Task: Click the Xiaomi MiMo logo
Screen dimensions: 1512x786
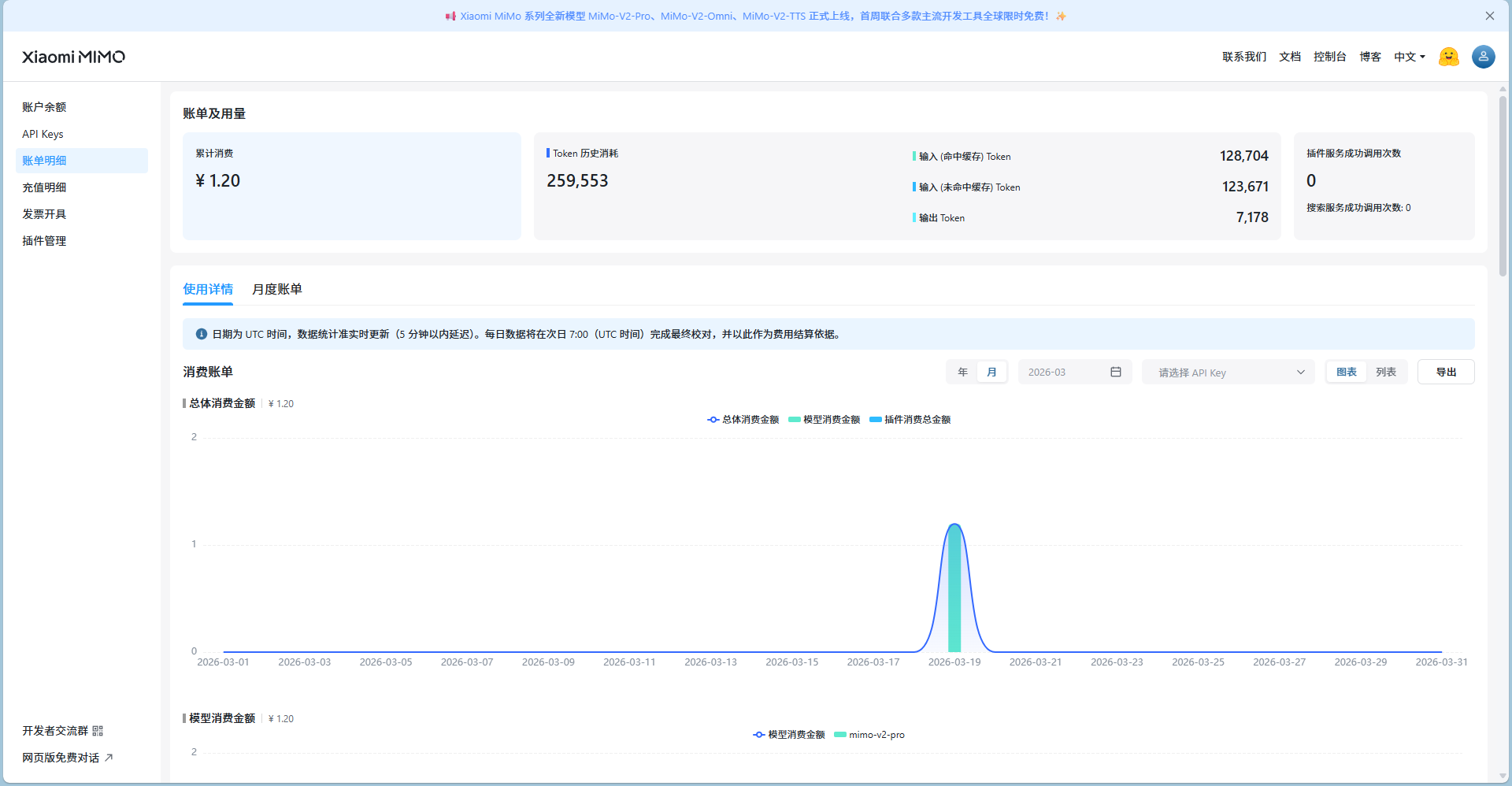Action: pyautogui.click(x=73, y=57)
